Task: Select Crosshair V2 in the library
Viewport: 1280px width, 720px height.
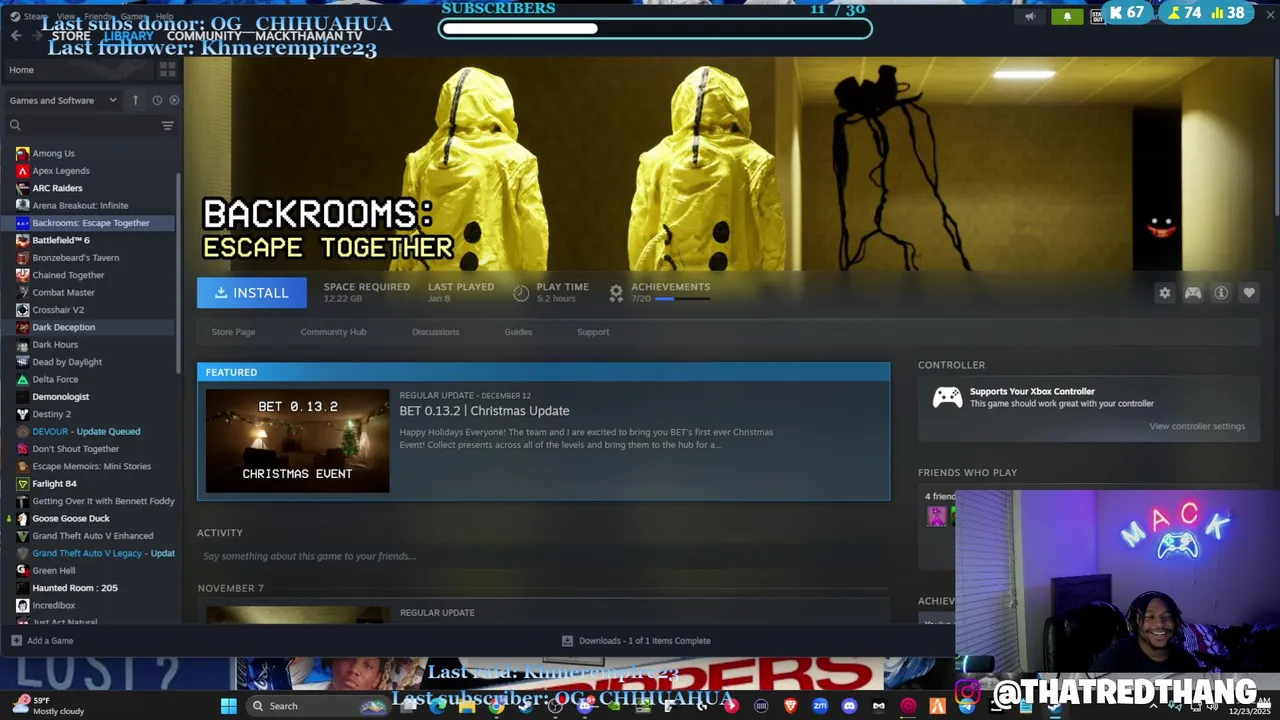Action: point(58,310)
